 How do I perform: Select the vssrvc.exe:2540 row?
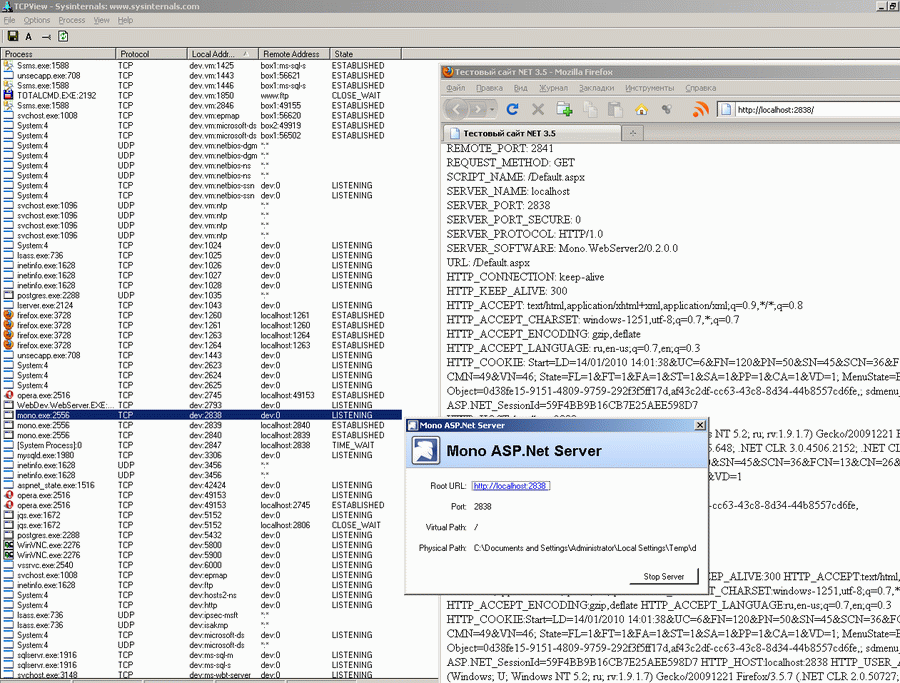201,565
